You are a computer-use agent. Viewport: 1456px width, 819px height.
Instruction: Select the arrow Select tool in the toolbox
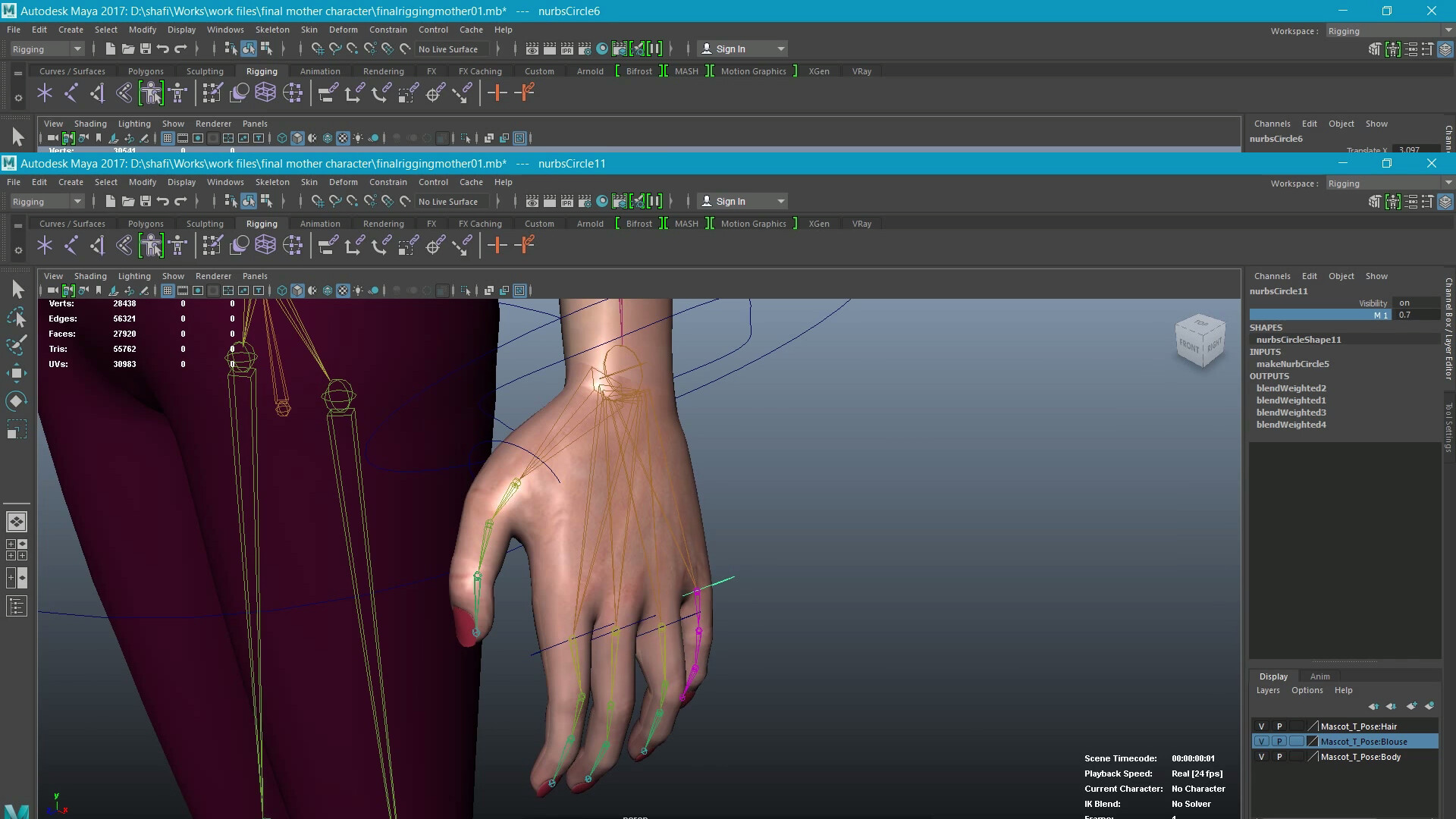coord(17,289)
